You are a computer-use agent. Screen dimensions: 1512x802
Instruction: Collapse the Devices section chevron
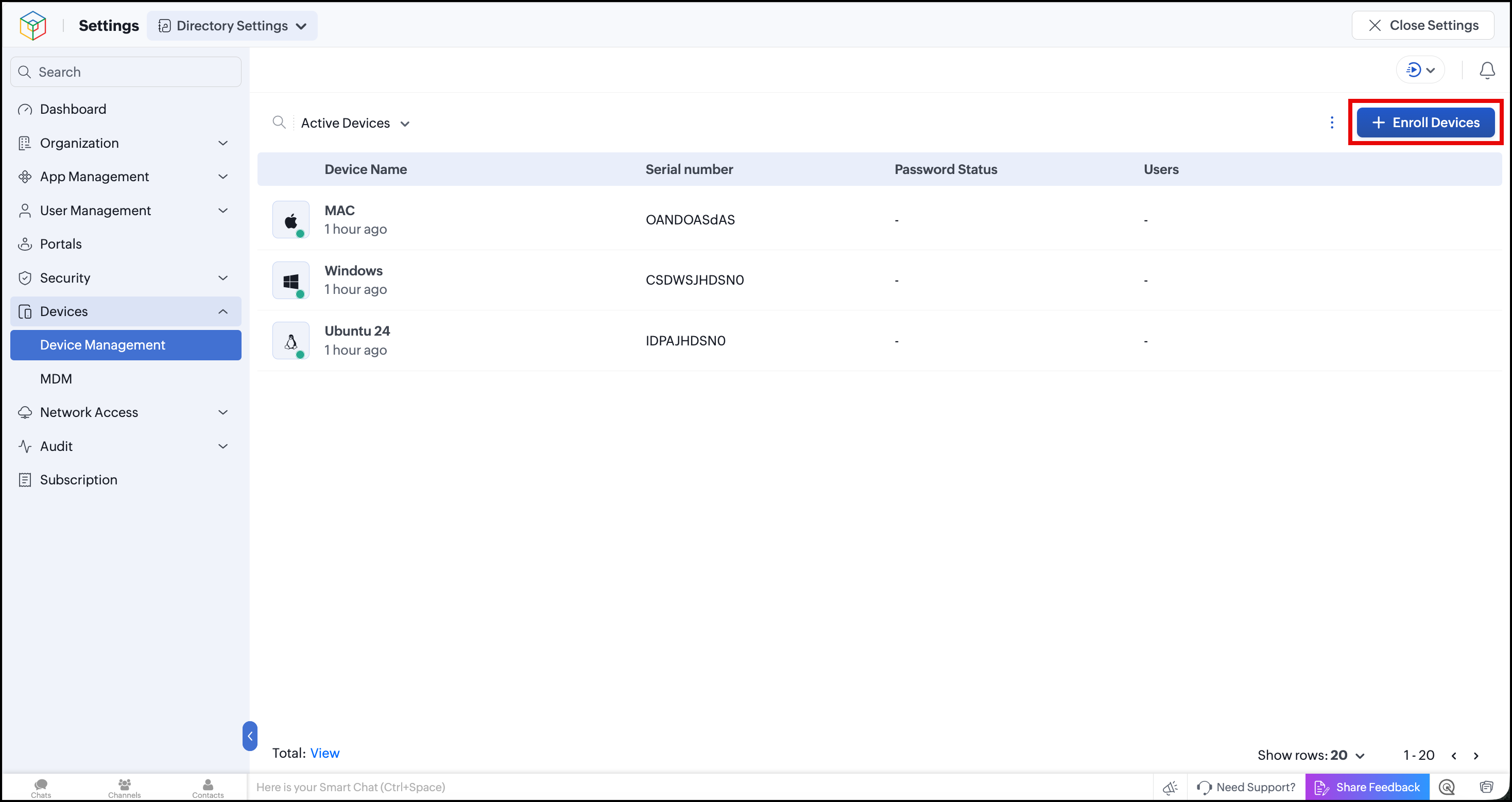223,311
